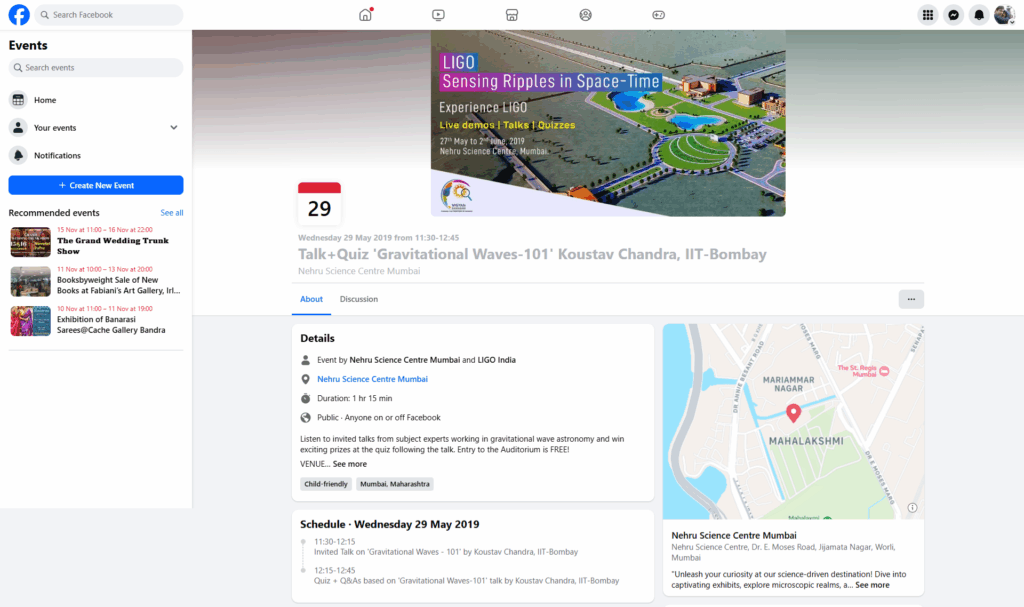Click the Facebook logo icon
Viewport: 1024px width, 607px height.
[x=19, y=15]
